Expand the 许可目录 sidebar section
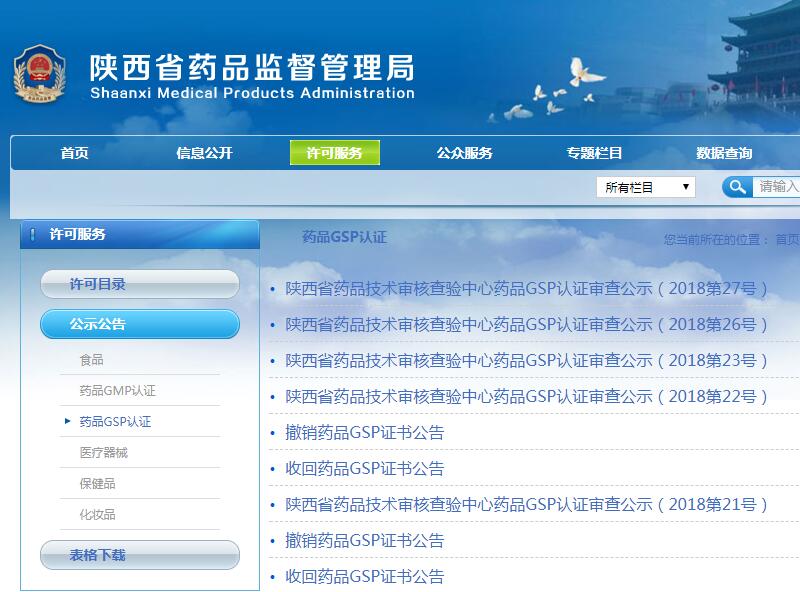Image resolution: width=800 pixels, height=592 pixels. coord(140,284)
